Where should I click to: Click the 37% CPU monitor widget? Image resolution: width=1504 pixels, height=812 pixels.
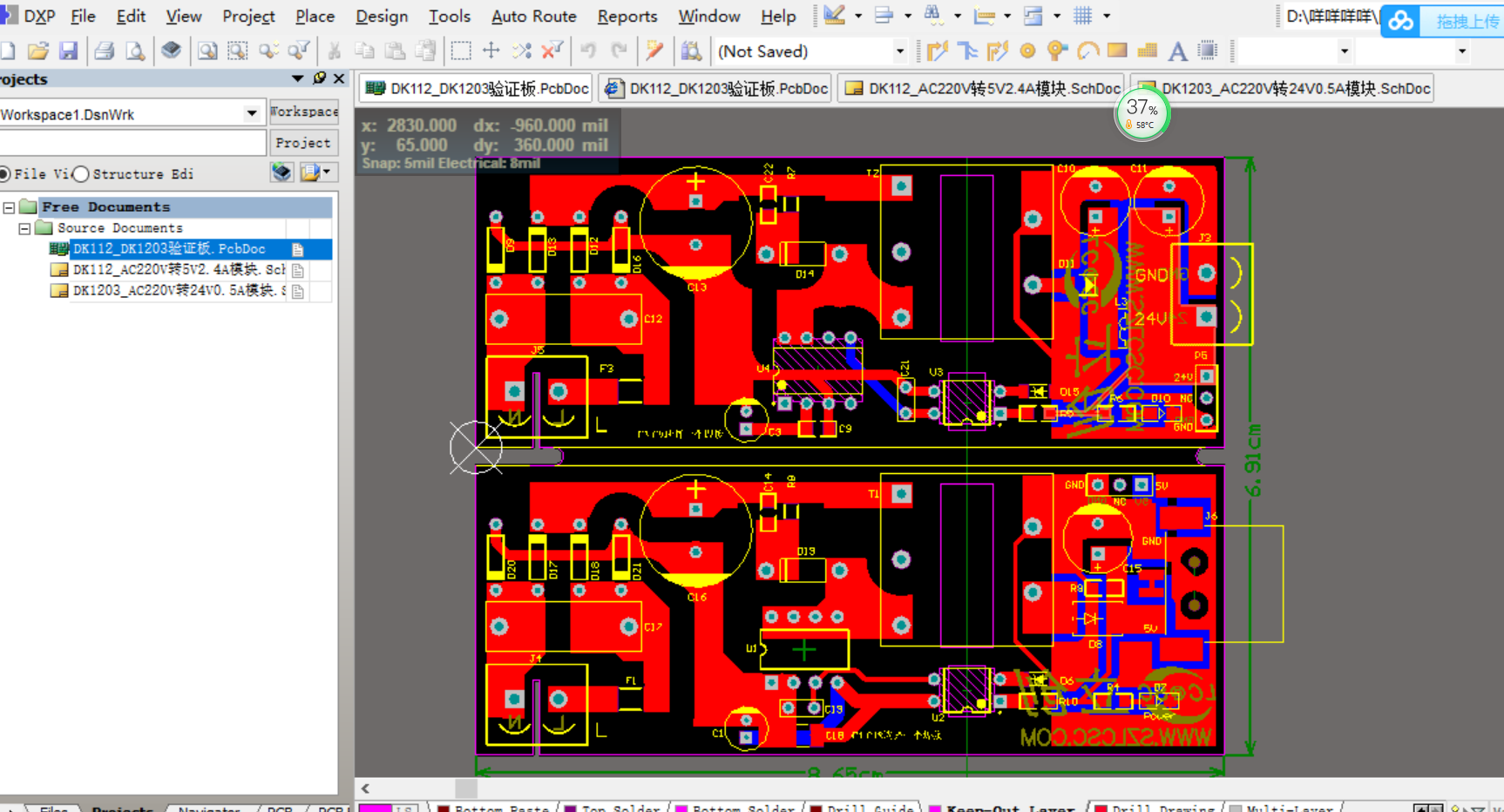click(x=1142, y=113)
